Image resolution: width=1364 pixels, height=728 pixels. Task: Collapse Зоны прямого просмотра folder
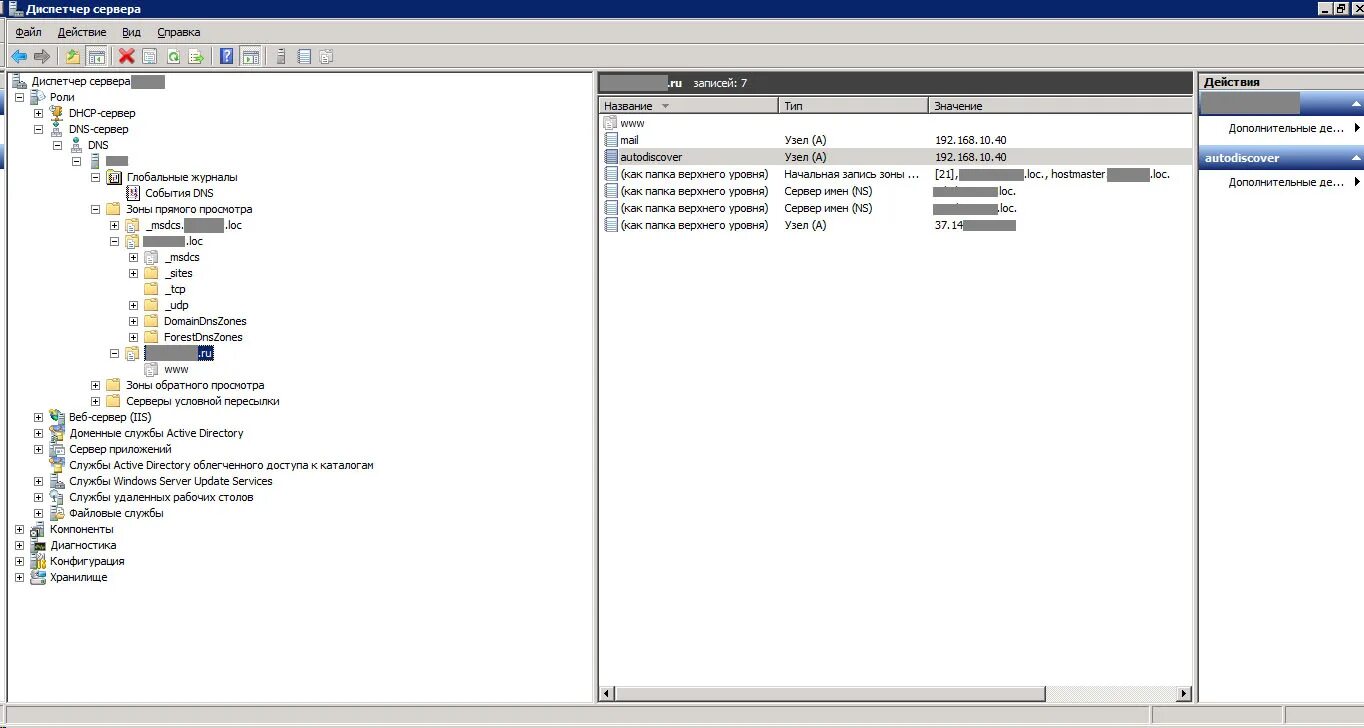[95, 209]
